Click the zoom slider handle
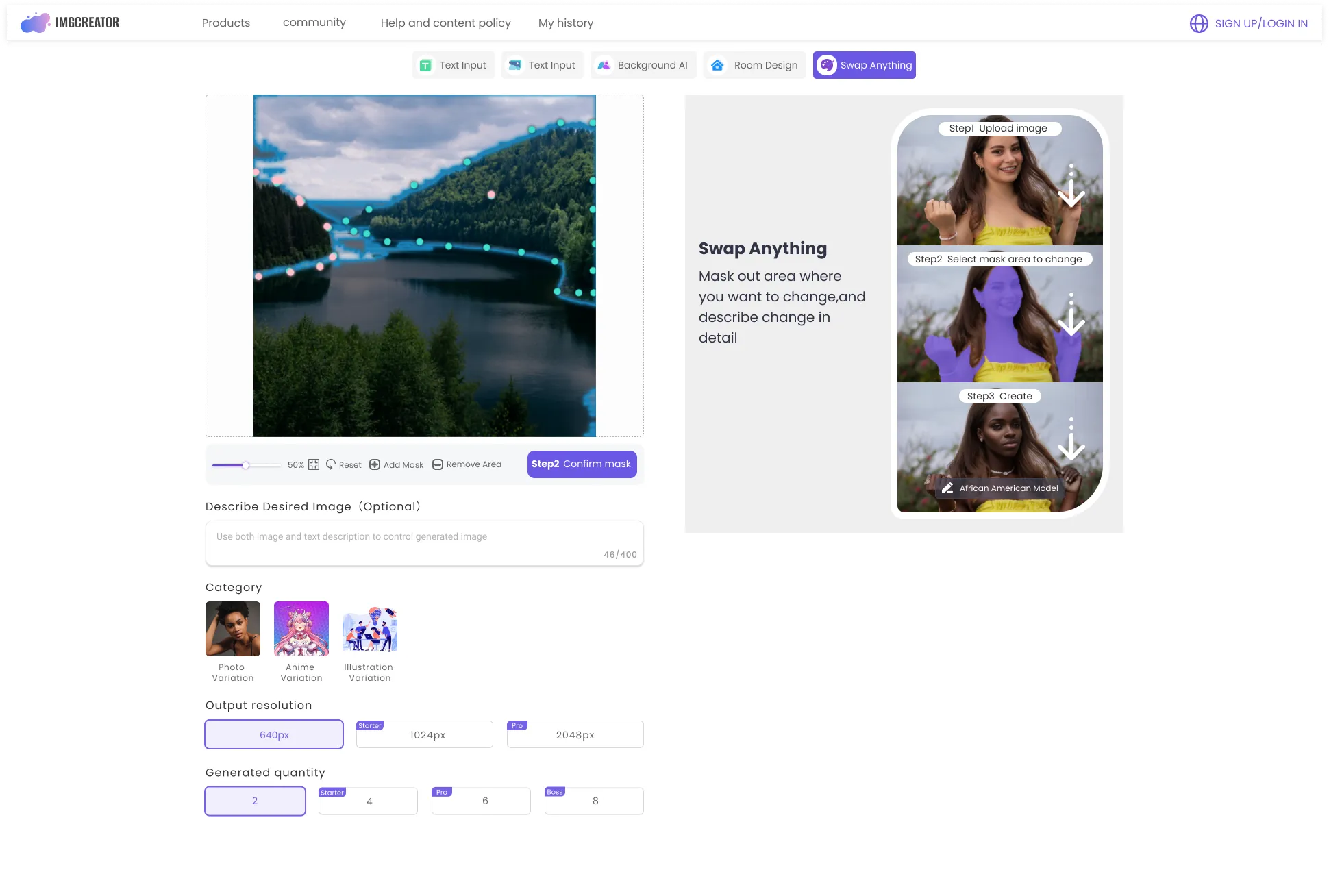The width and height of the screenshot is (1329, 896). (x=245, y=465)
